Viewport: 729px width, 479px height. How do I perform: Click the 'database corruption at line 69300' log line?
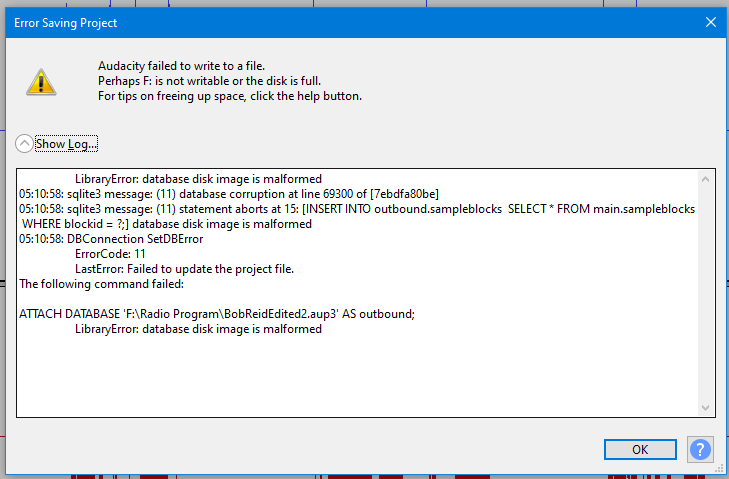229,194
